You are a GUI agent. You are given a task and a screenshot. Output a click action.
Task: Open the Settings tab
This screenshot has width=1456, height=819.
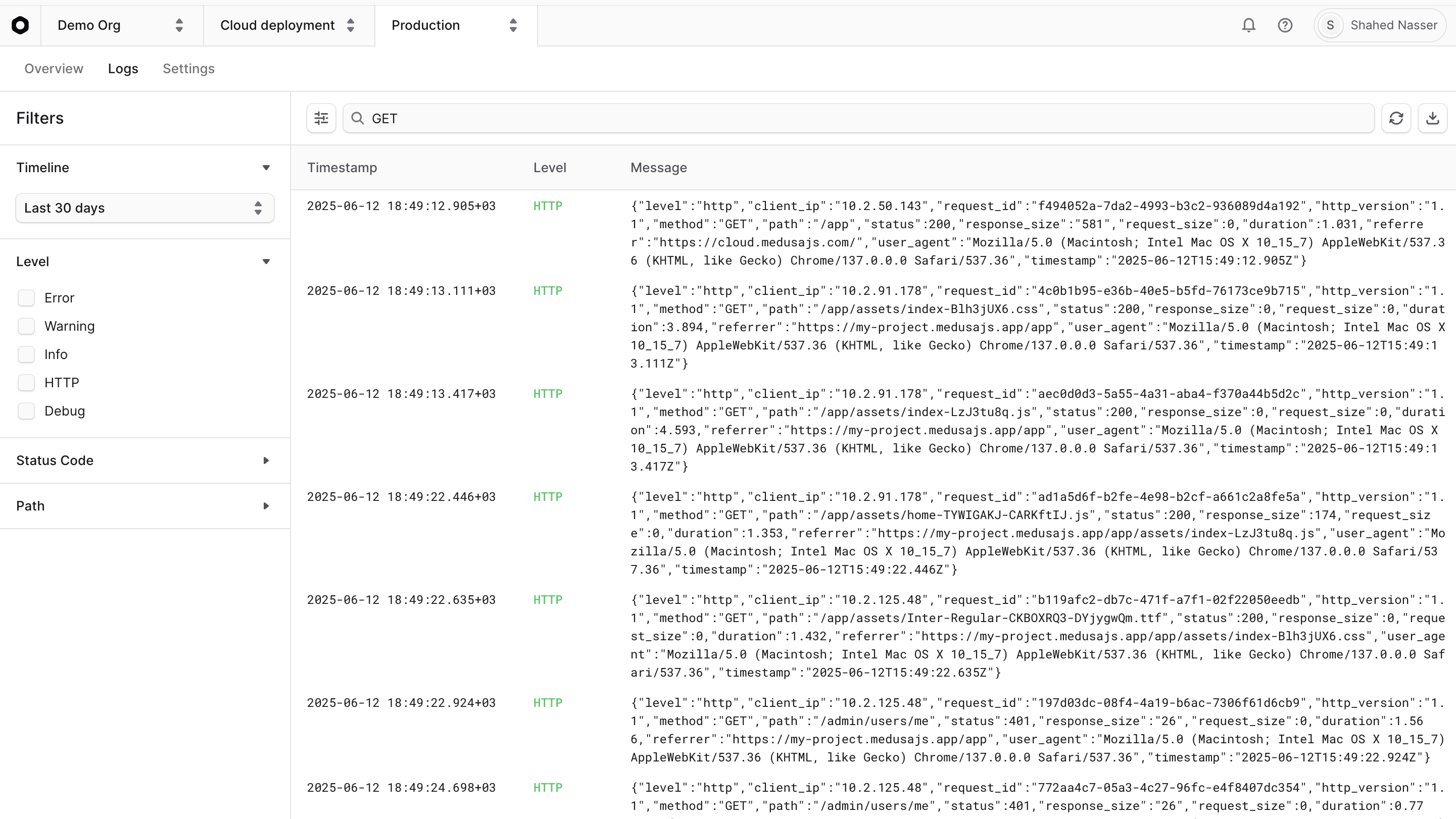188,68
